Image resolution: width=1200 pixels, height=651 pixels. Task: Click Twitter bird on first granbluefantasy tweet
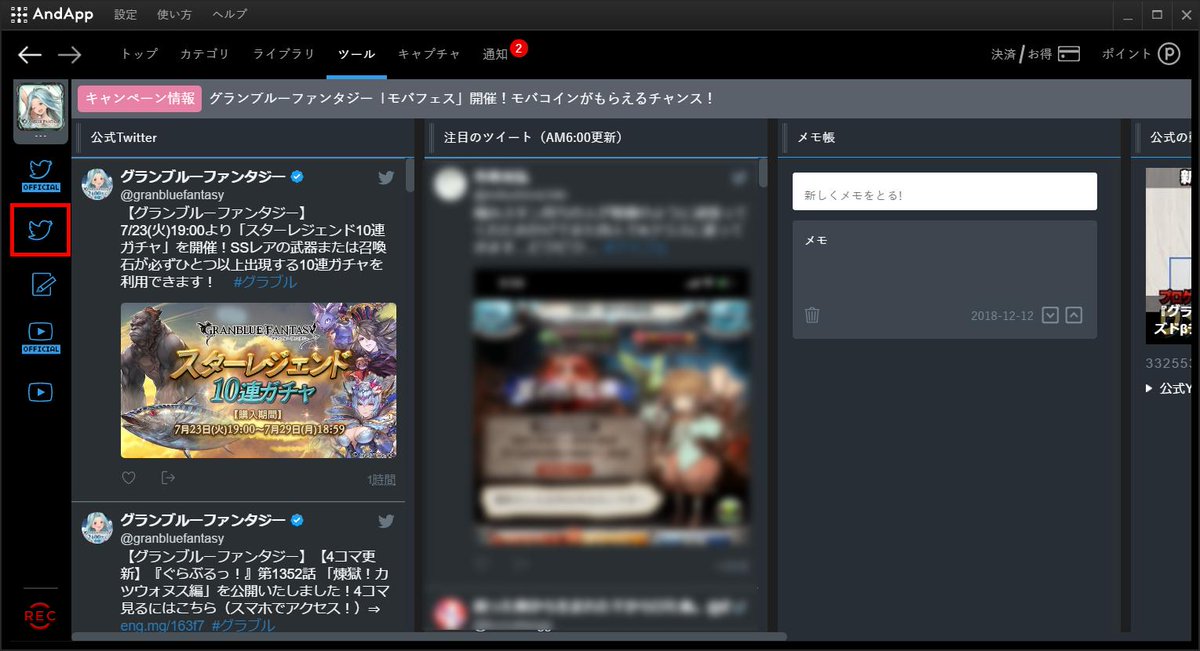386,178
